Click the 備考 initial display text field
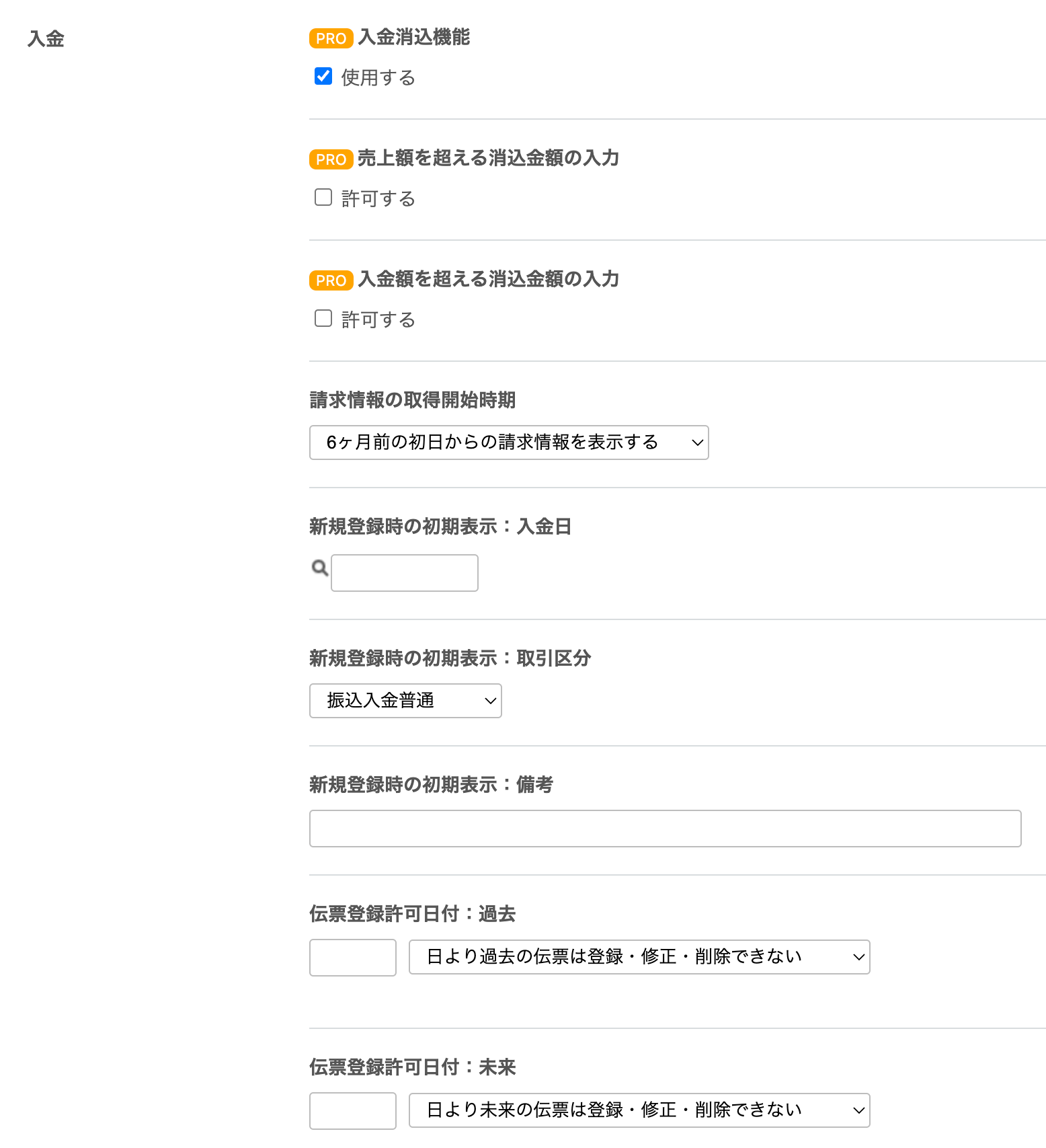This screenshot has width=1046, height=1148. click(x=666, y=829)
